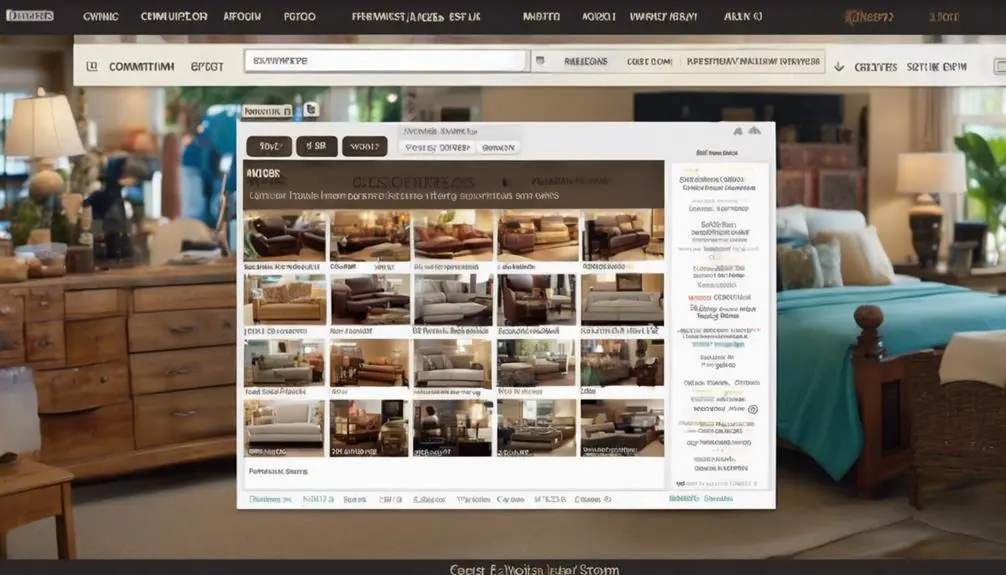The height and width of the screenshot is (575, 1006).
Task: Open the first sofa thumbnail in top row
Action: point(285,234)
